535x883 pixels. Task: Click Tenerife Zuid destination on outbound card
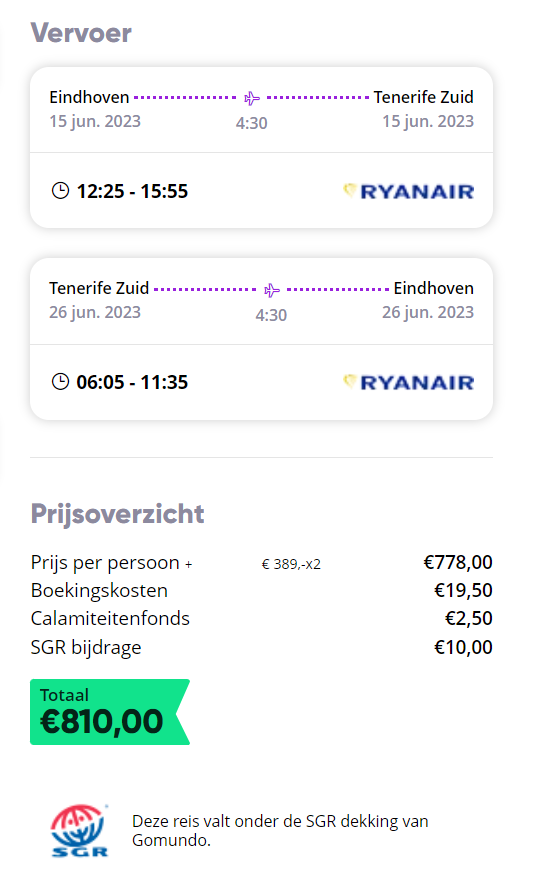click(423, 97)
